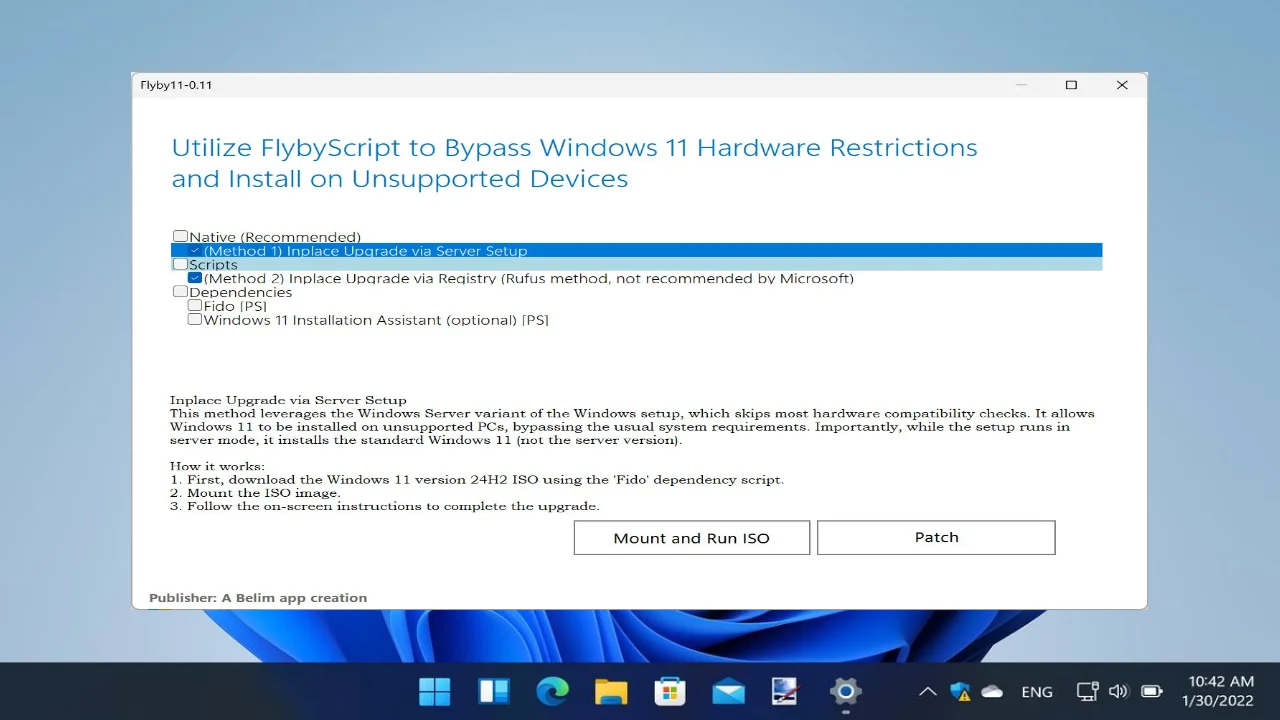Screen dimensions: 1280x720
Task: Close the Flyby11 window
Action: pos(1122,85)
